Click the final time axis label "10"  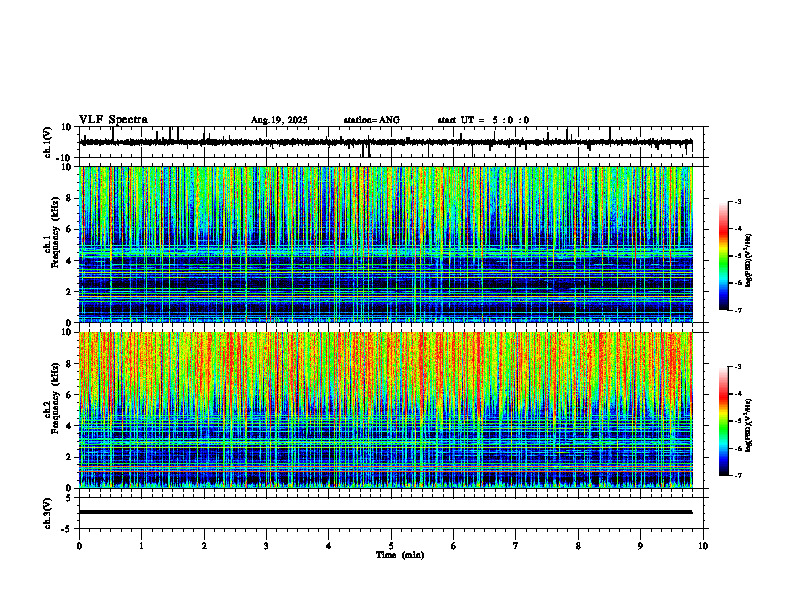tap(703, 546)
